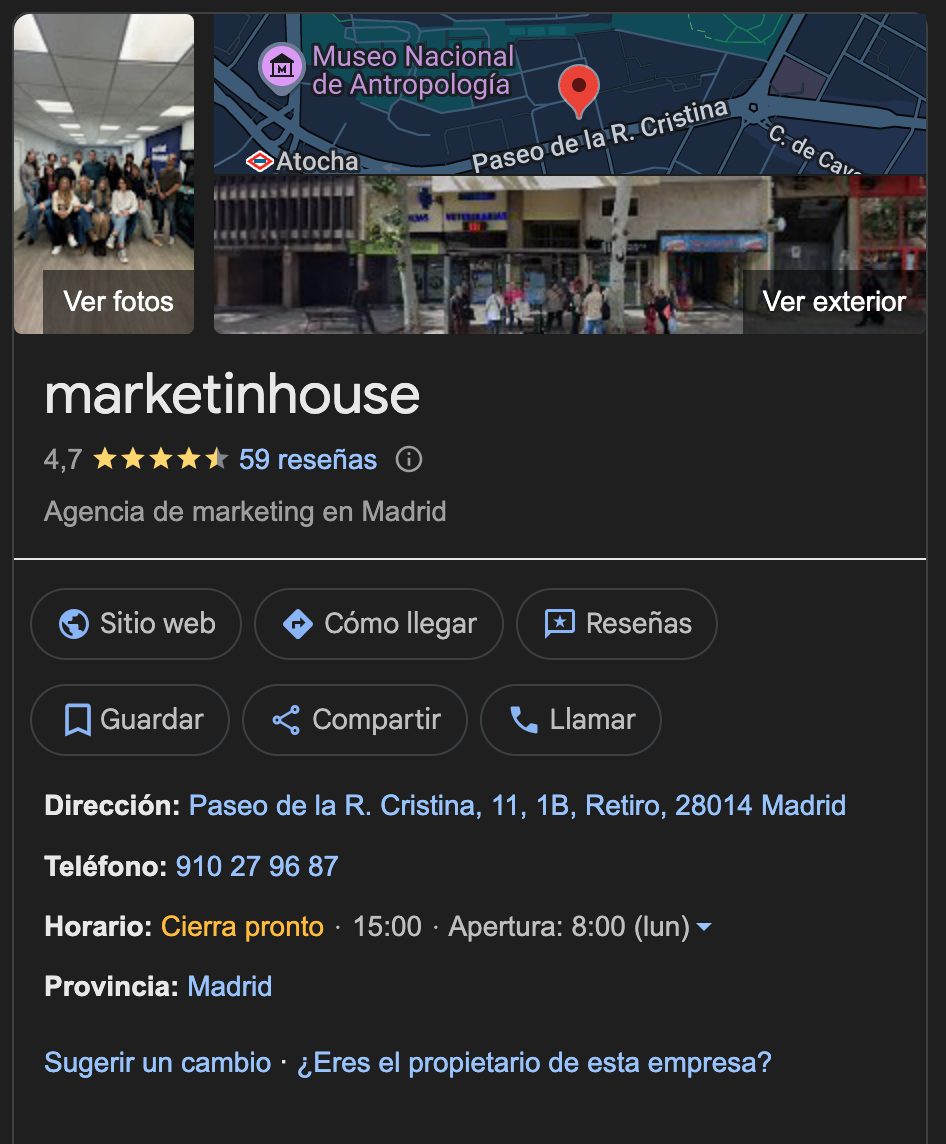Click the directions arrow diamond icon

(298, 624)
